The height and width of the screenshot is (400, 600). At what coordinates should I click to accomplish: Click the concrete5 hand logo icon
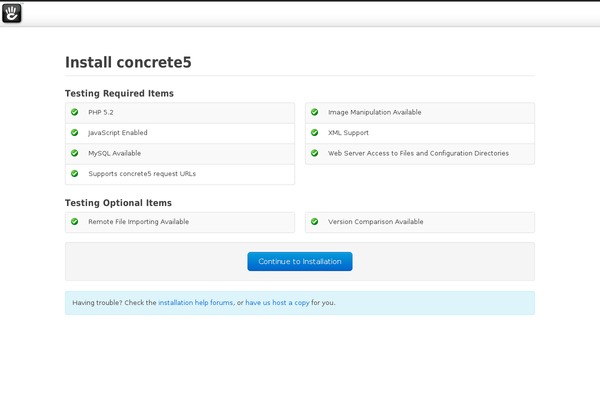[x=11, y=13]
